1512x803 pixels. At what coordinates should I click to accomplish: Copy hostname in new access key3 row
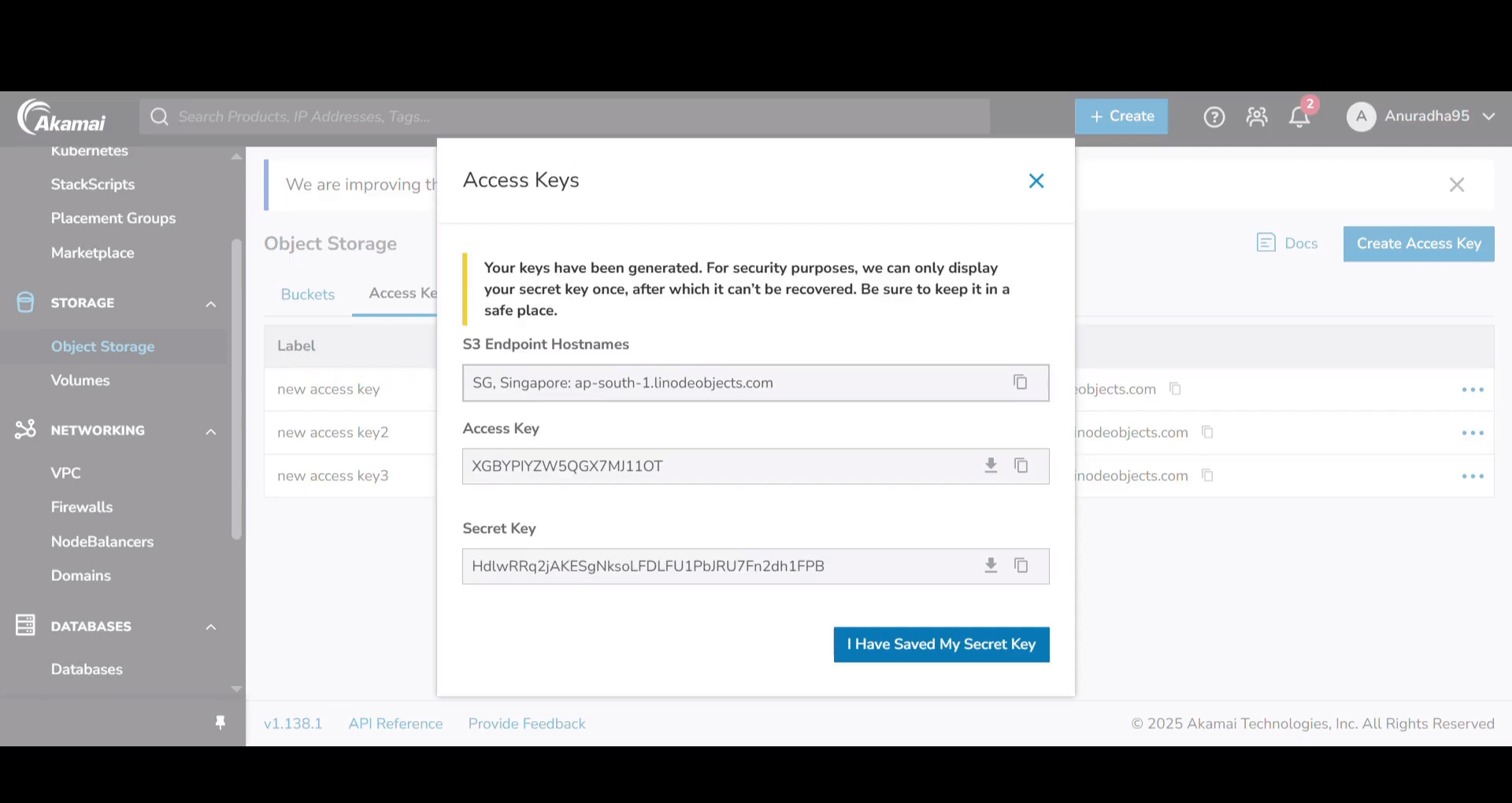1207,475
